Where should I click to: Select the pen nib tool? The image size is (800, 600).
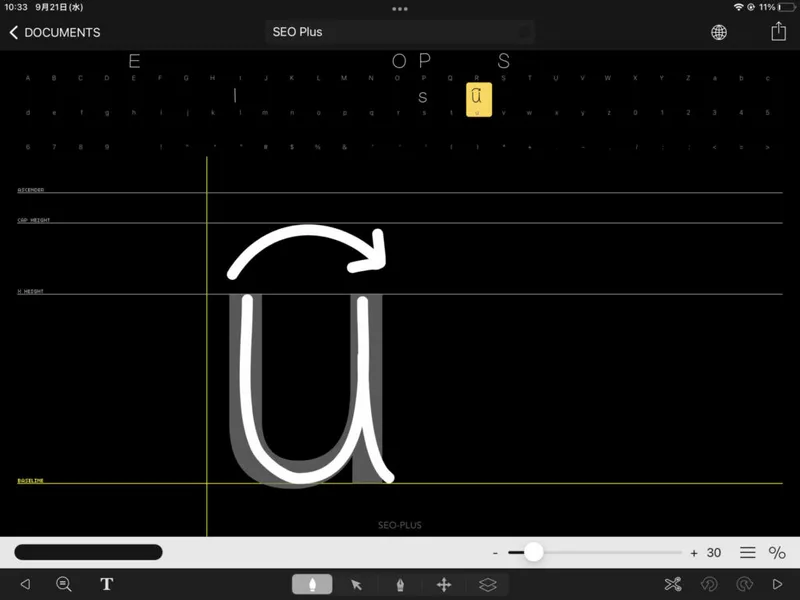pyautogui.click(x=401, y=584)
